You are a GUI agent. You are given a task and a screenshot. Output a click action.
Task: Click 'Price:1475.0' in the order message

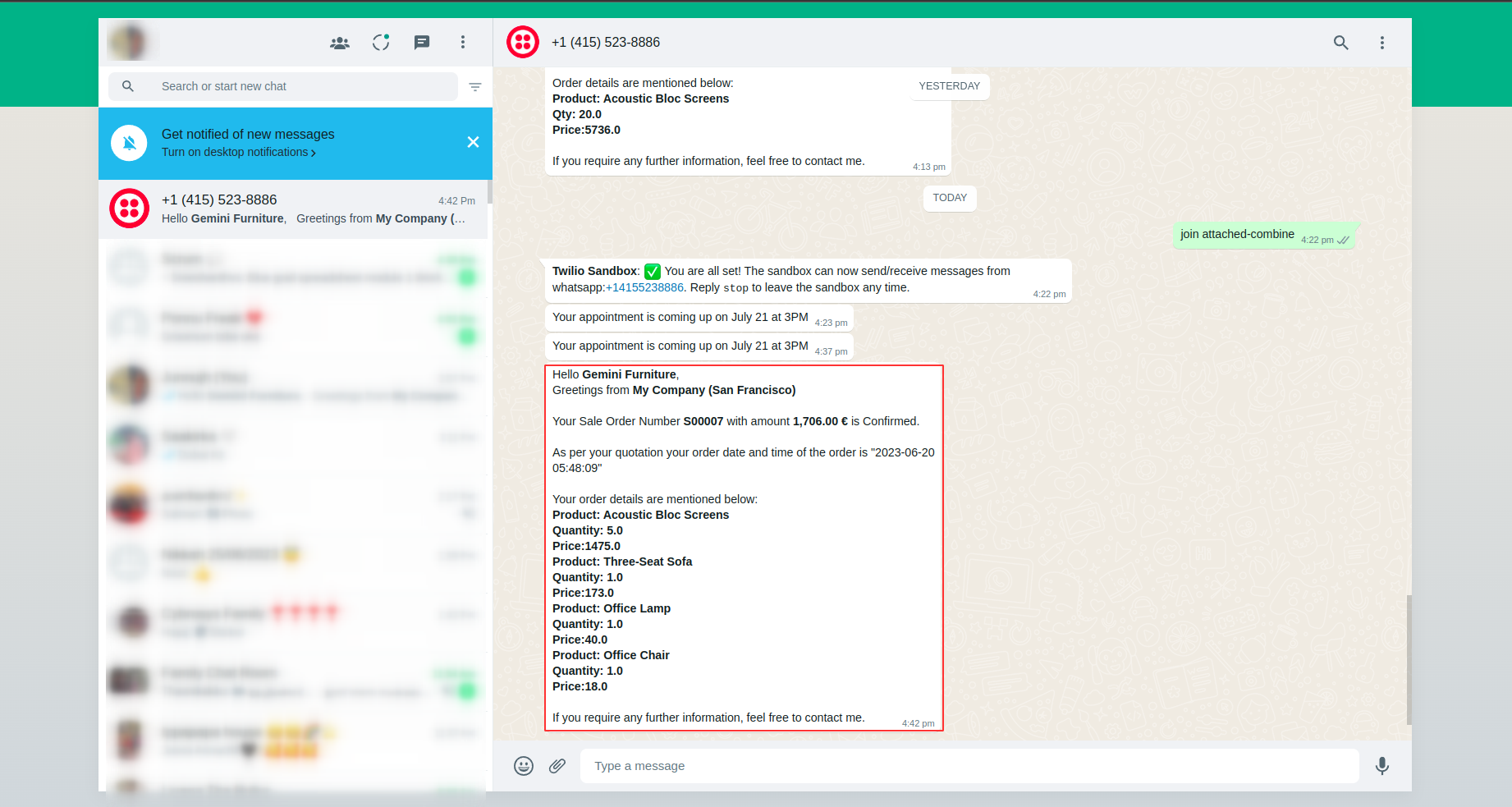click(586, 547)
